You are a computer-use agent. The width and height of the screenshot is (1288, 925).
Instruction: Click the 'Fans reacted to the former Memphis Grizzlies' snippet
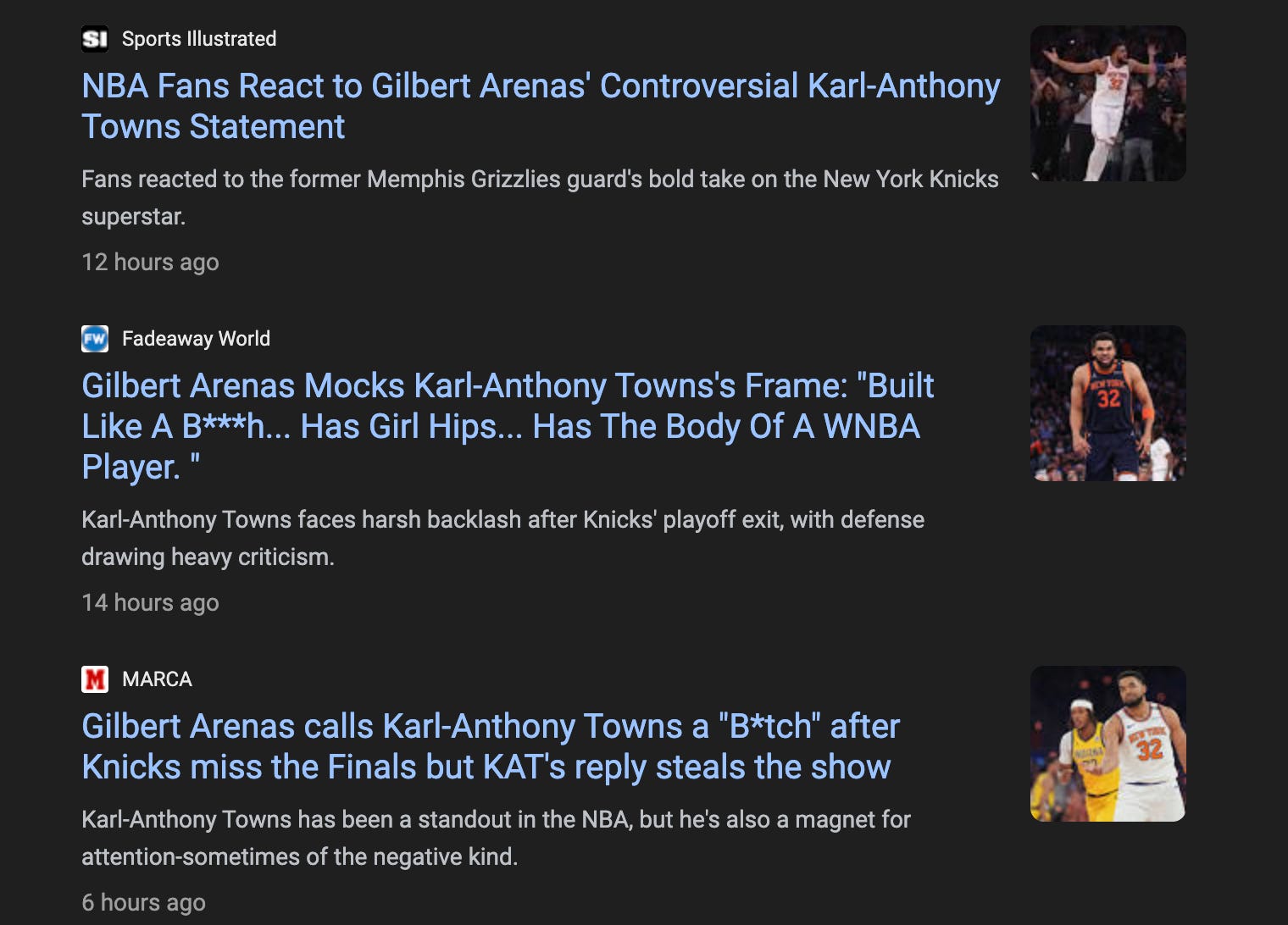[540, 197]
